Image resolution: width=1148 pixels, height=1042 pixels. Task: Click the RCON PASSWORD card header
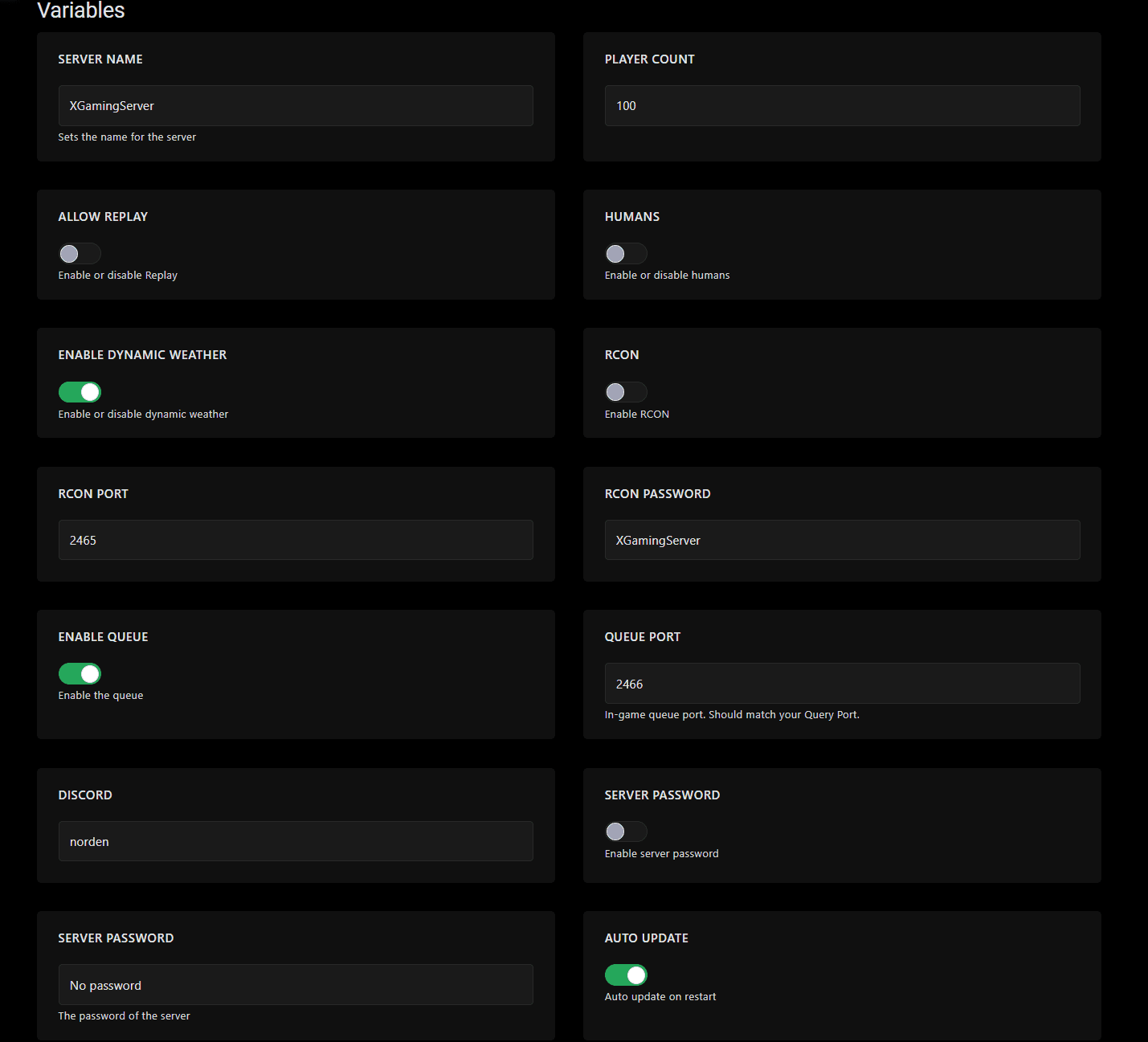click(x=657, y=492)
